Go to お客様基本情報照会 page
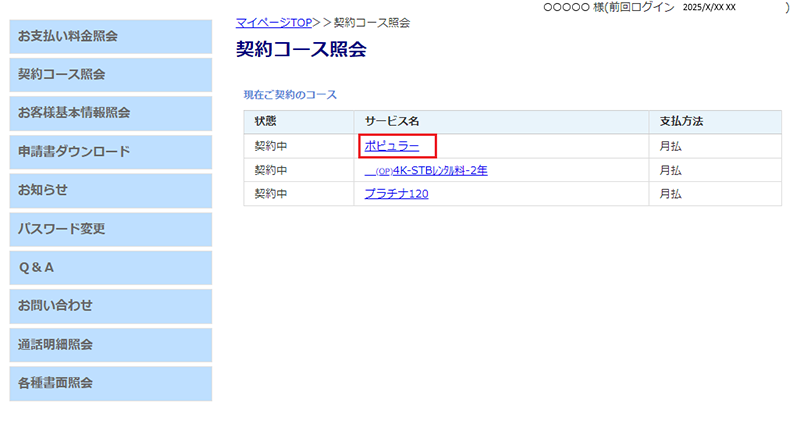 pos(110,113)
